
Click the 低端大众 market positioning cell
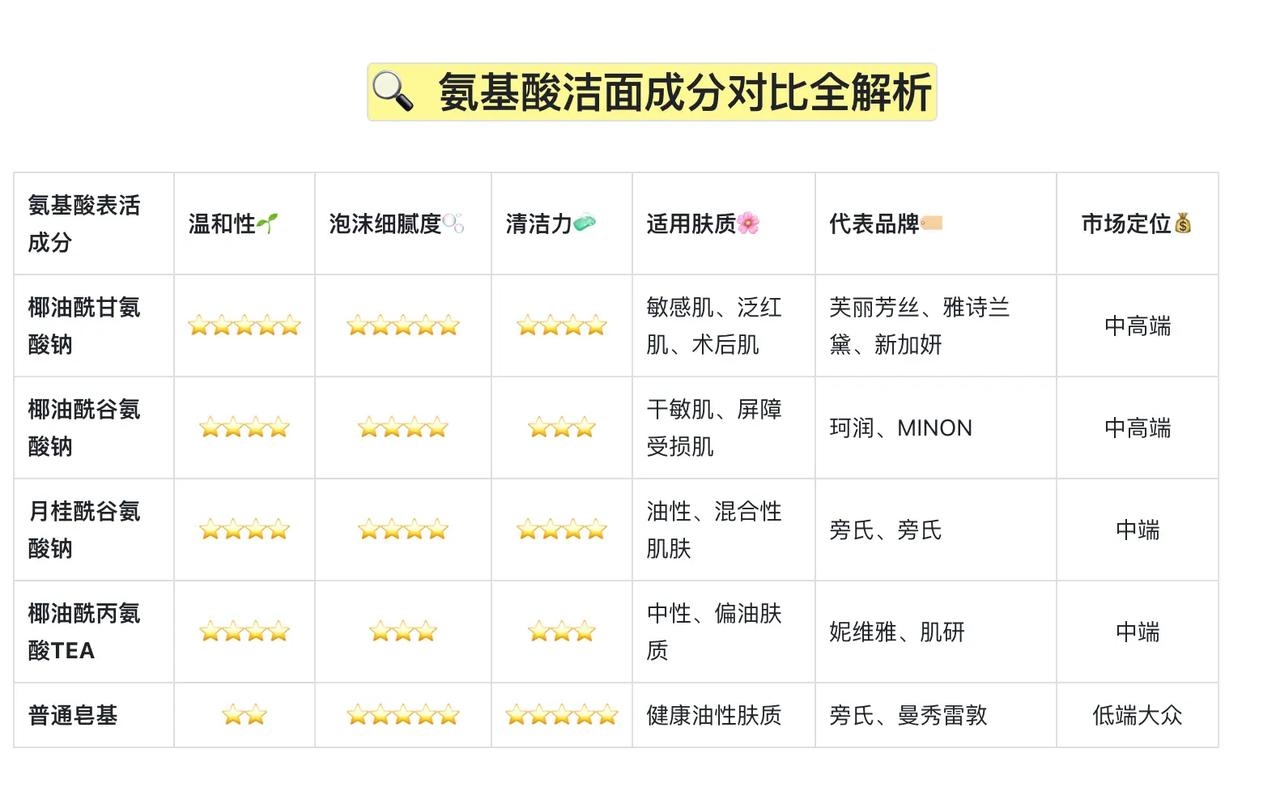click(1137, 715)
